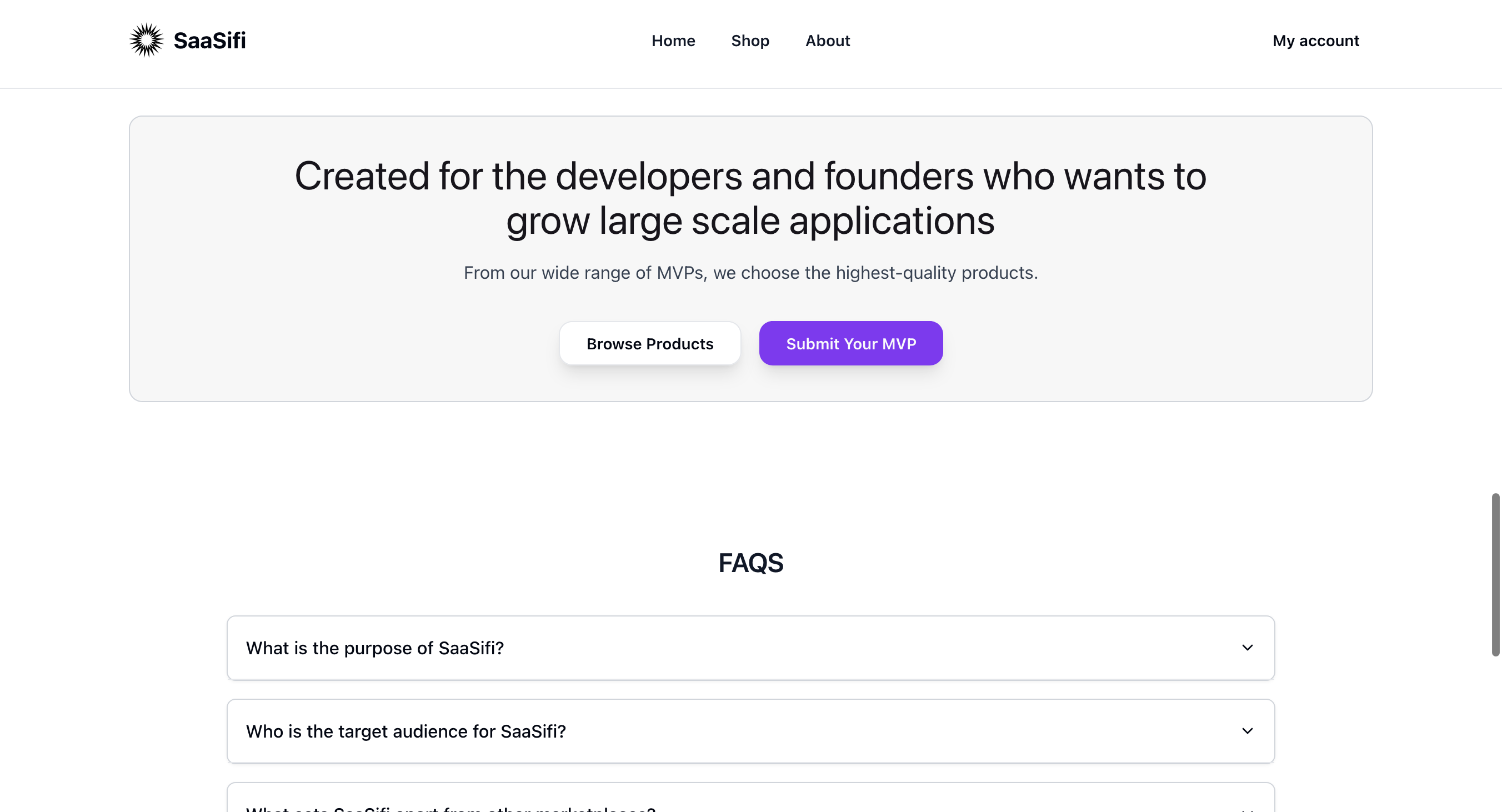Expand "Who is the target audience for SaaSifi?"
The height and width of the screenshot is (812, 1502).
tap(750, 731)
